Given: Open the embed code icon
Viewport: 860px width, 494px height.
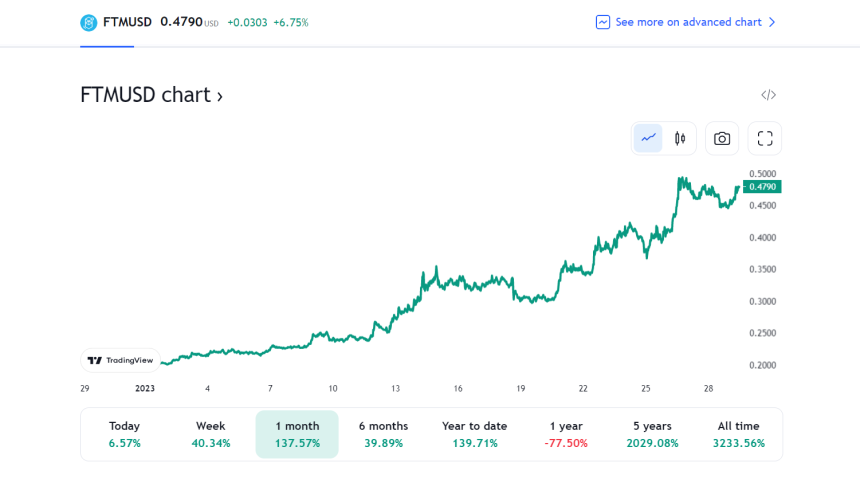Looking at the screenshot, I should 768,95.
